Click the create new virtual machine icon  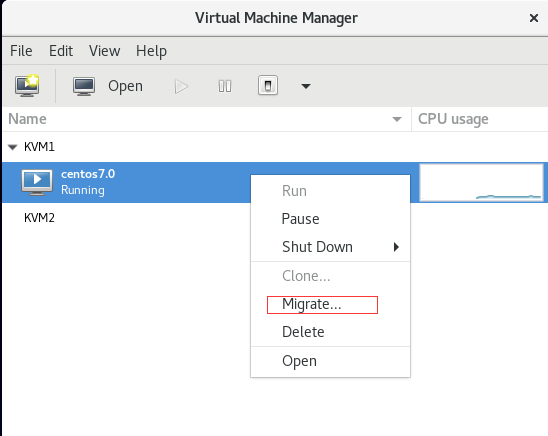(27, 86)
